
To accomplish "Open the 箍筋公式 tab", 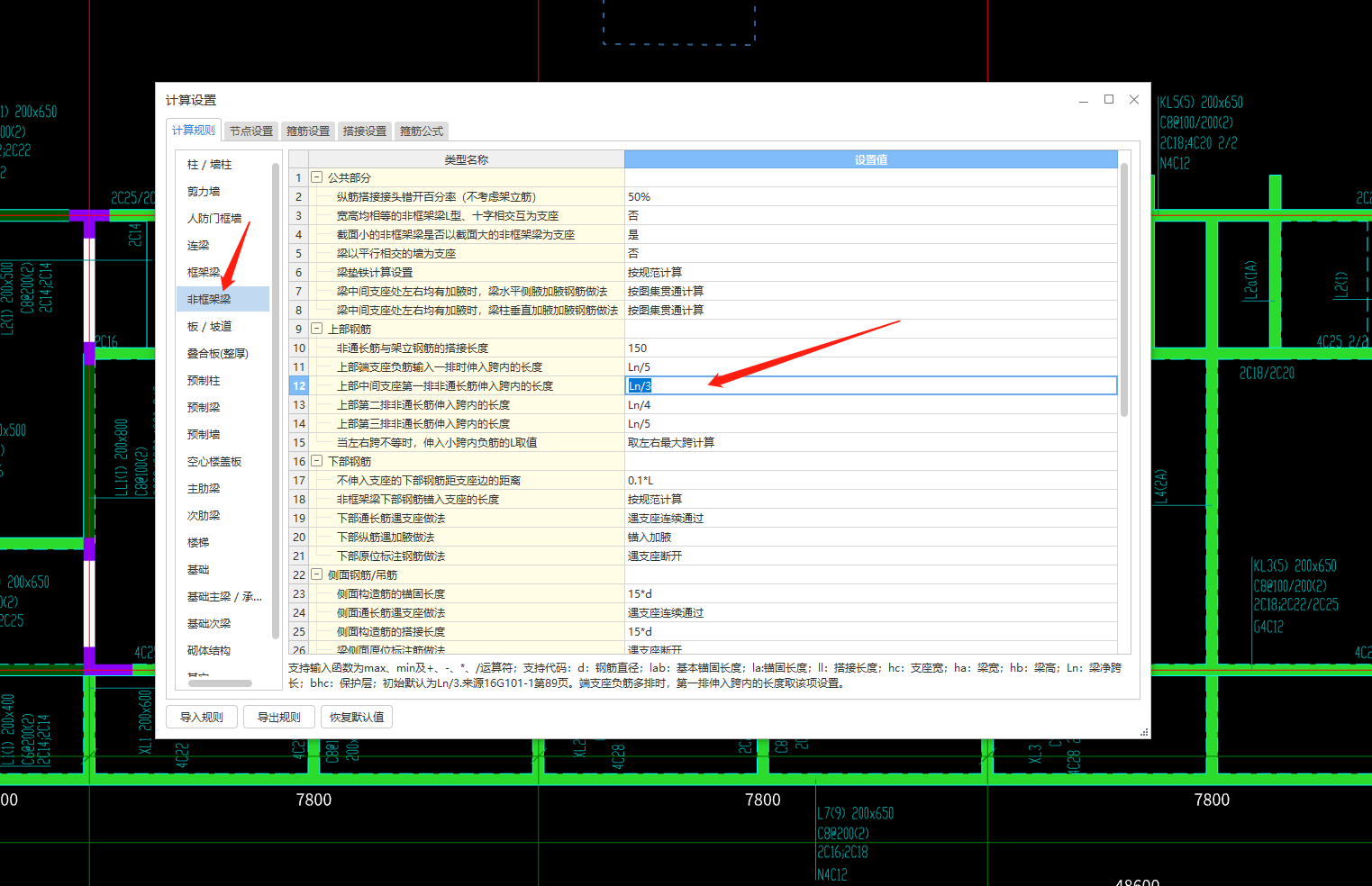I will [x=422, y=131].
